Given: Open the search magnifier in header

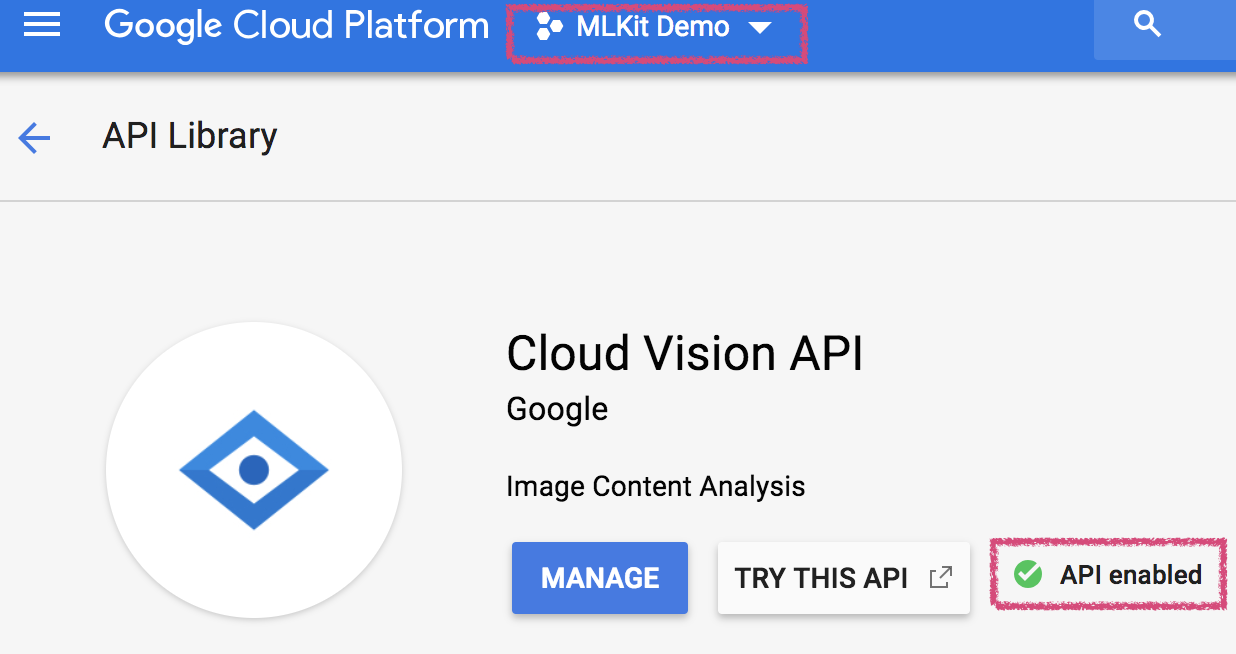Looking at the screenshot, I should point(1148,25).
